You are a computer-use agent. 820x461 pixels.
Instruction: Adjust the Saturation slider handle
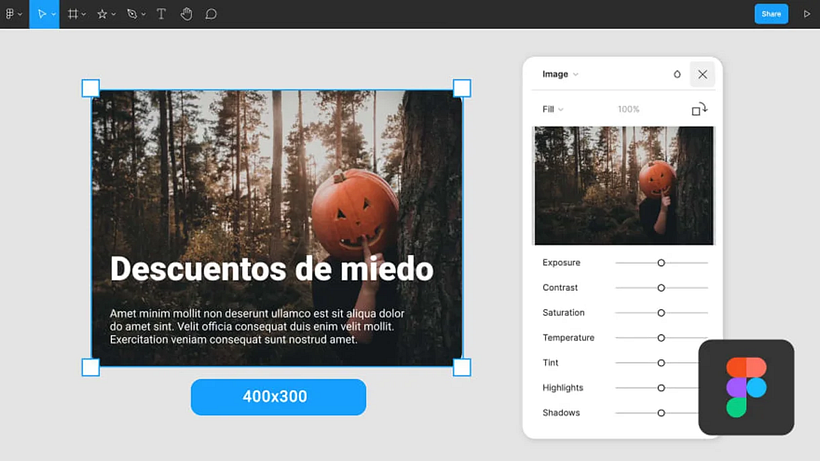661,313
